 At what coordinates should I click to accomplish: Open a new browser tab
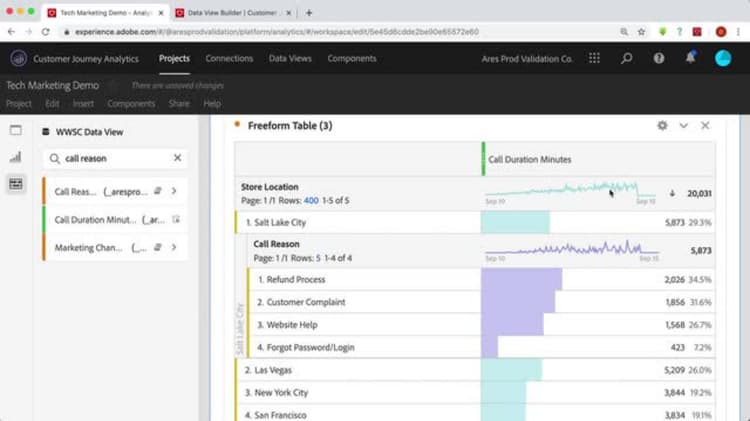[309, 13]
